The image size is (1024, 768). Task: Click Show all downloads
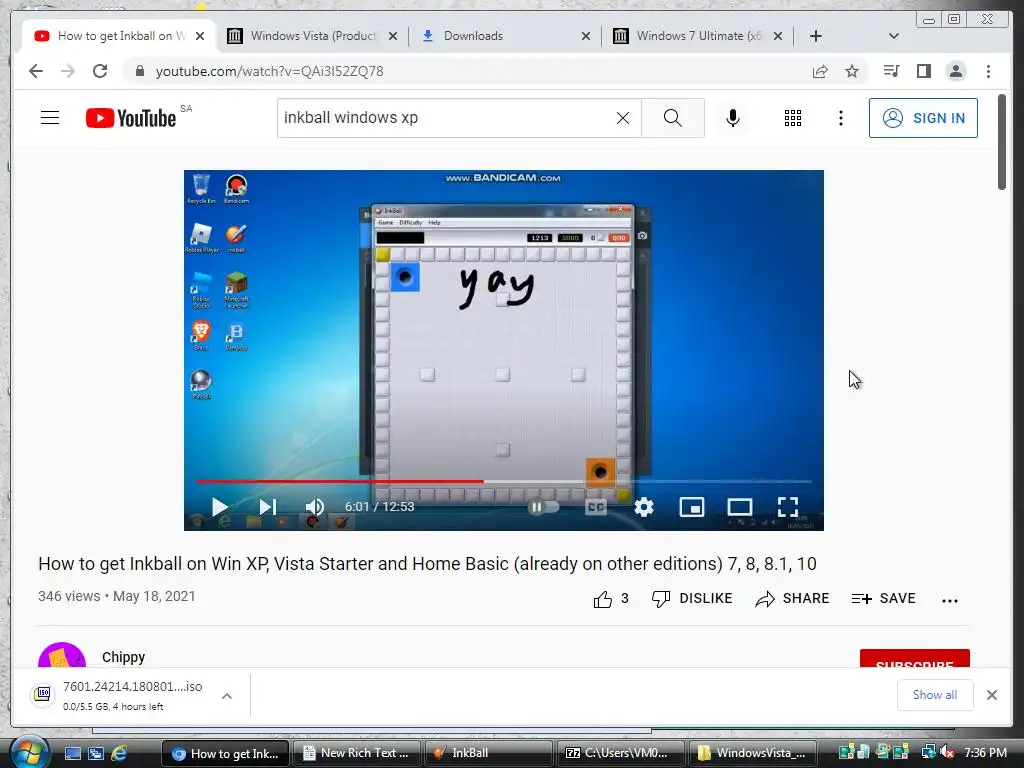(x=935, y=695)
